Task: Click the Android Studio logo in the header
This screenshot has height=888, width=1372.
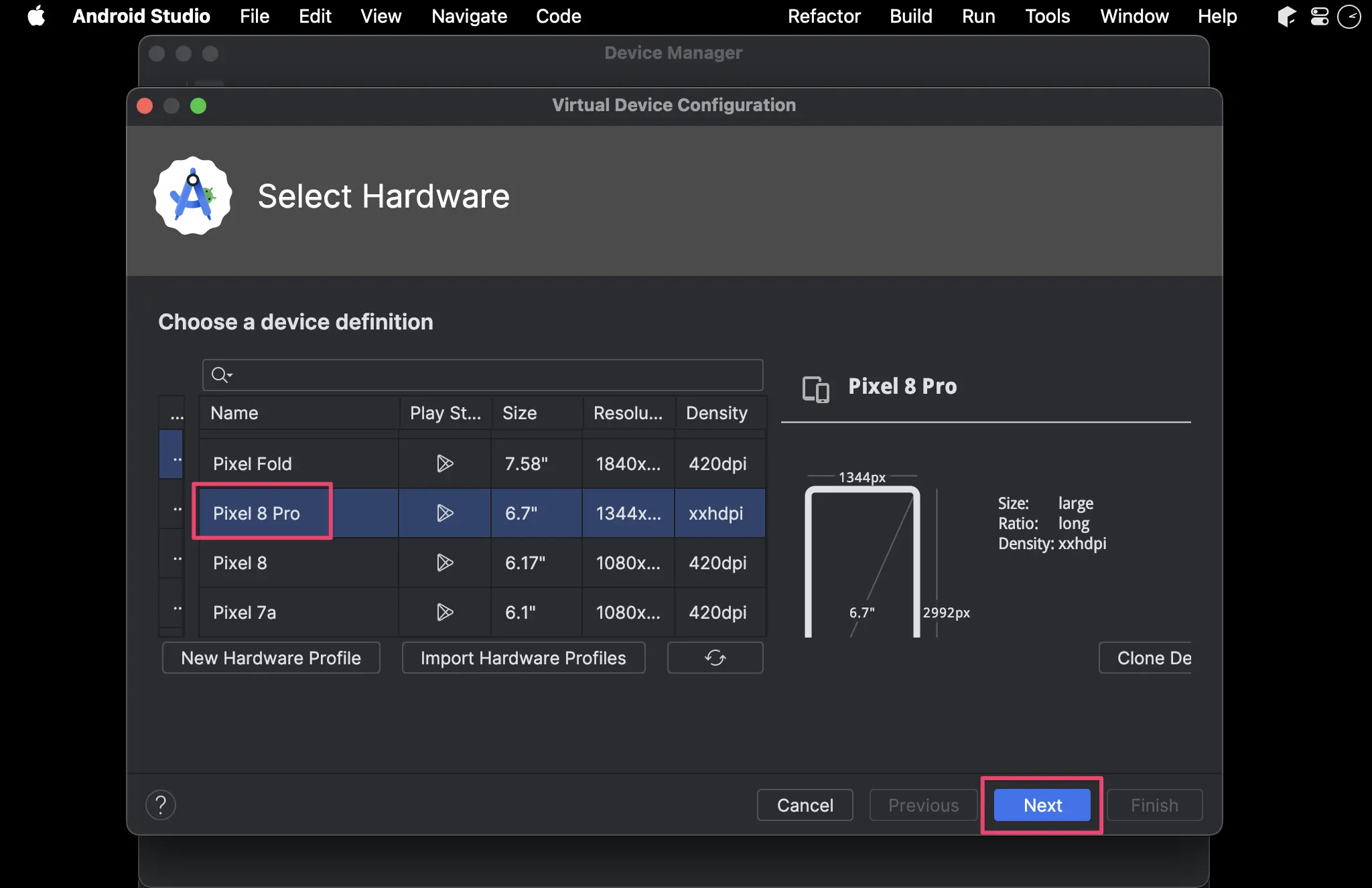Action: point(193,196)
